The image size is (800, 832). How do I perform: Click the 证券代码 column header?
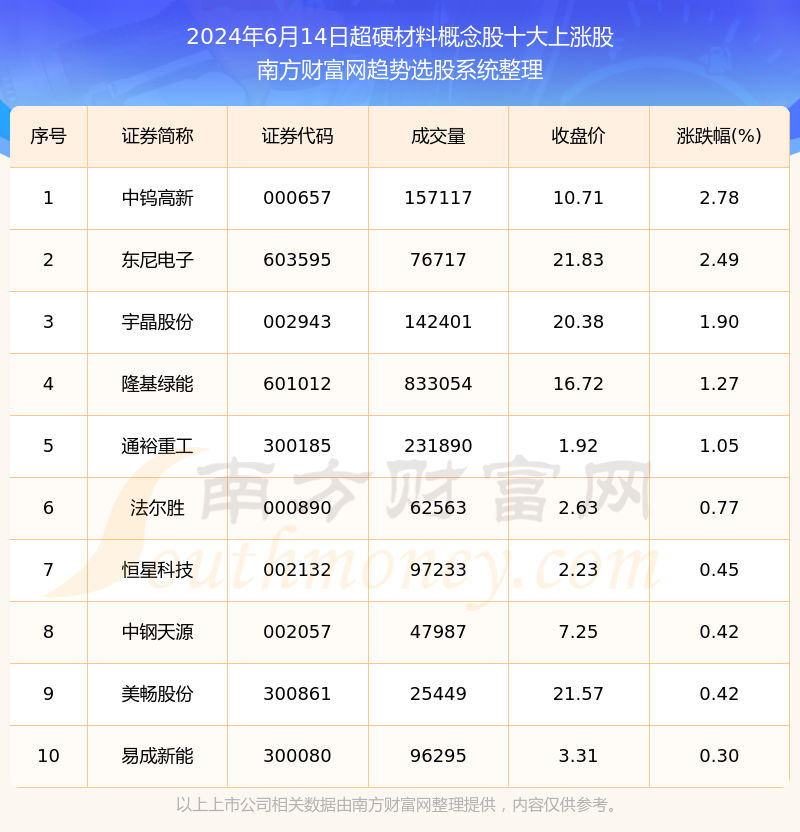pos(297,136)
